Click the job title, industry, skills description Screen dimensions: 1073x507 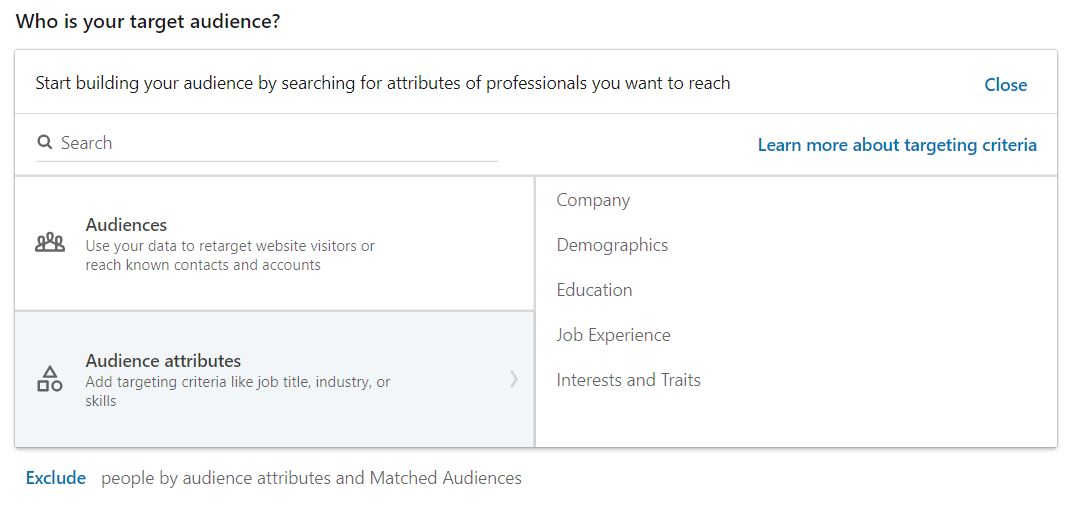[x=237, y=391]
